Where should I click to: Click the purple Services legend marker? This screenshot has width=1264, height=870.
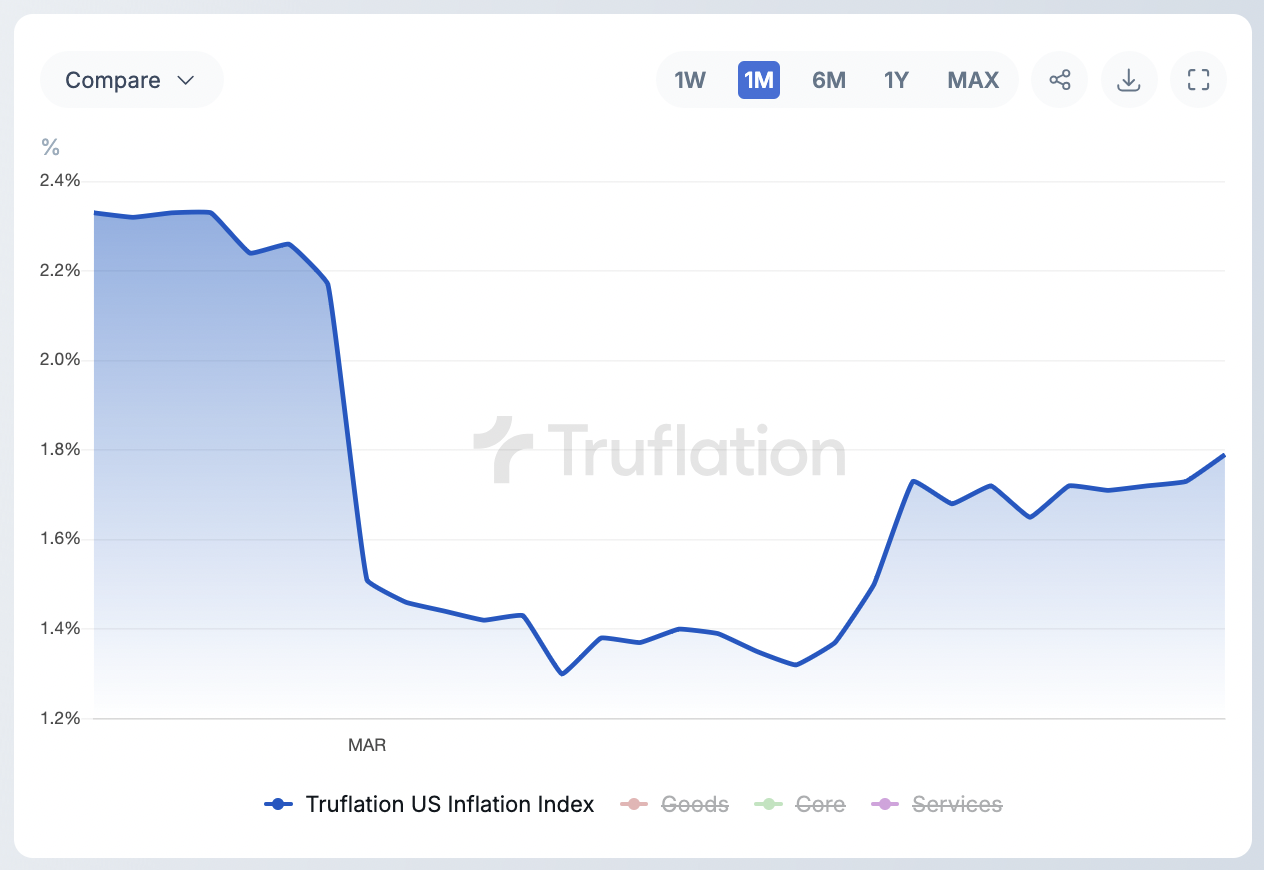[x=886, y=804]
